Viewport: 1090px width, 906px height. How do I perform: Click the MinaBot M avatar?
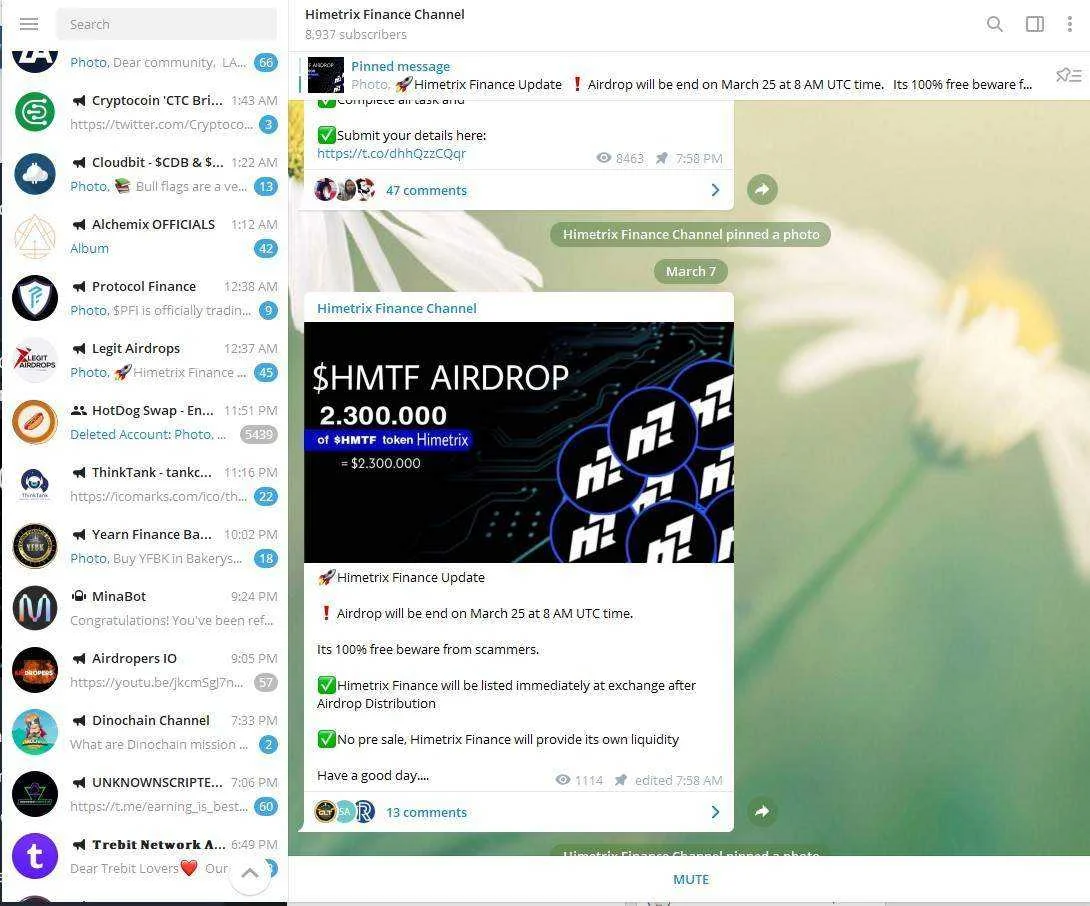(x=35, y=608)
